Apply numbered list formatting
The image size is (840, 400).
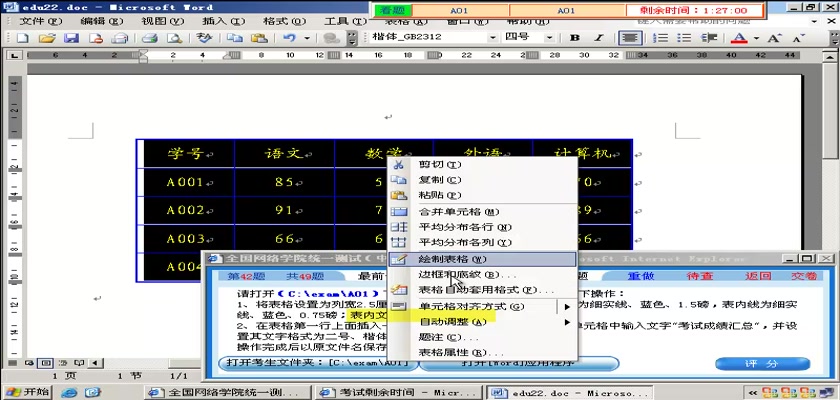tap(662, 38)
